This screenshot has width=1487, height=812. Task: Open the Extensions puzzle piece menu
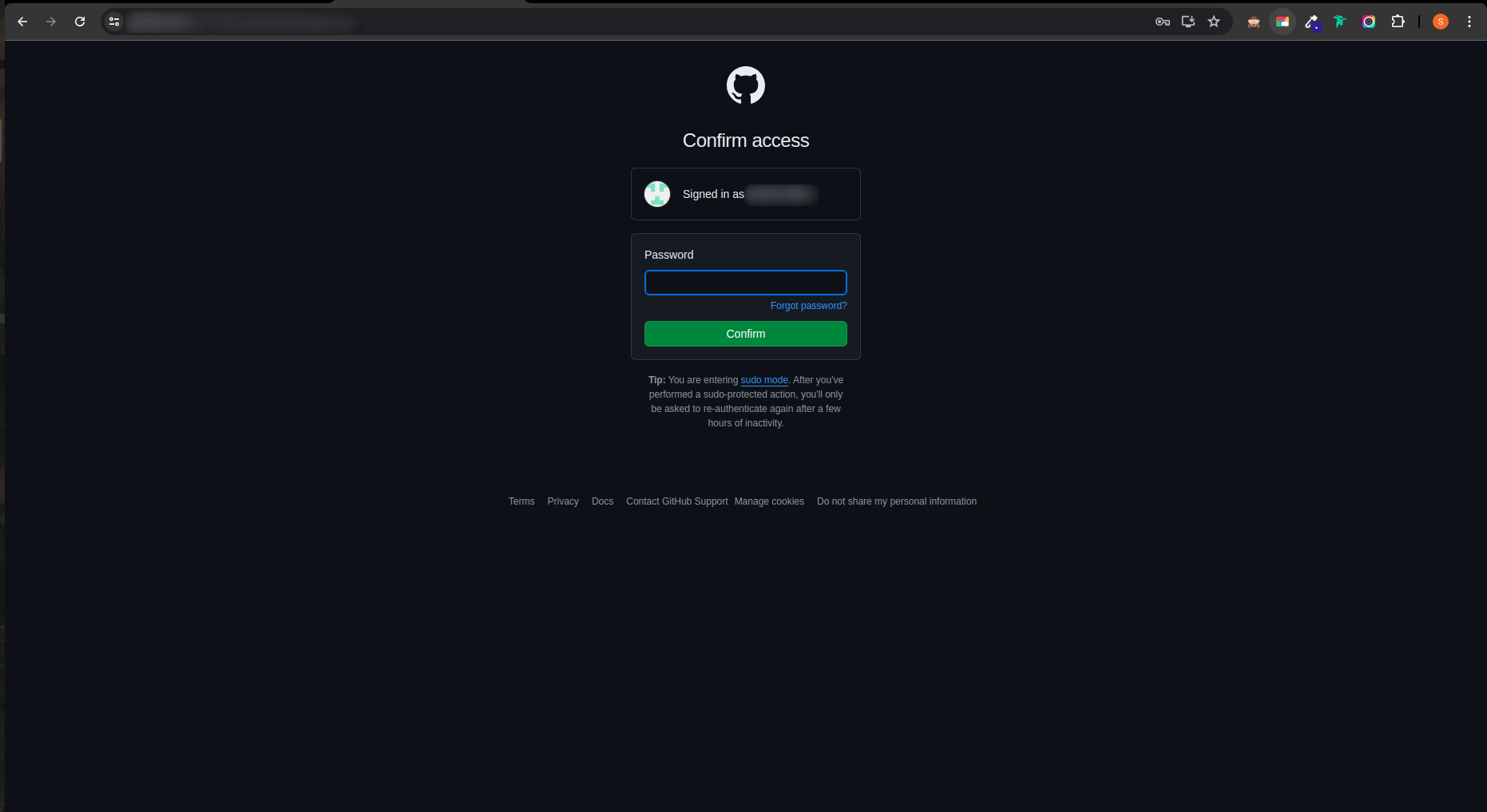click(1398, 22)
